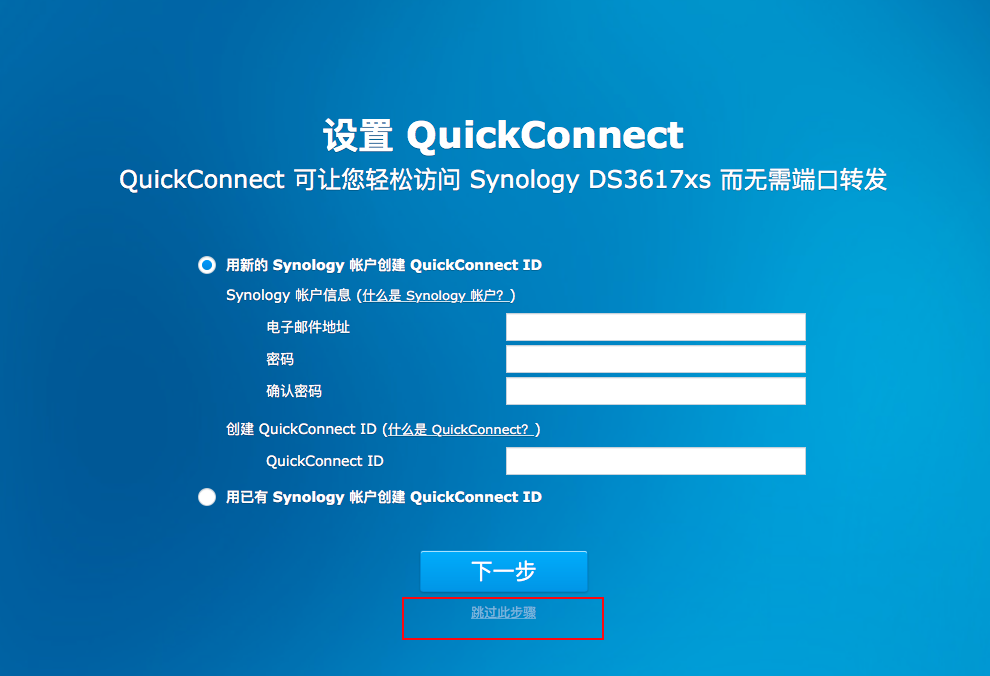Select the 用新的 Synology 帐户 radio circle
The height and width of the screenshot is (676, 990).
[207, 265]
